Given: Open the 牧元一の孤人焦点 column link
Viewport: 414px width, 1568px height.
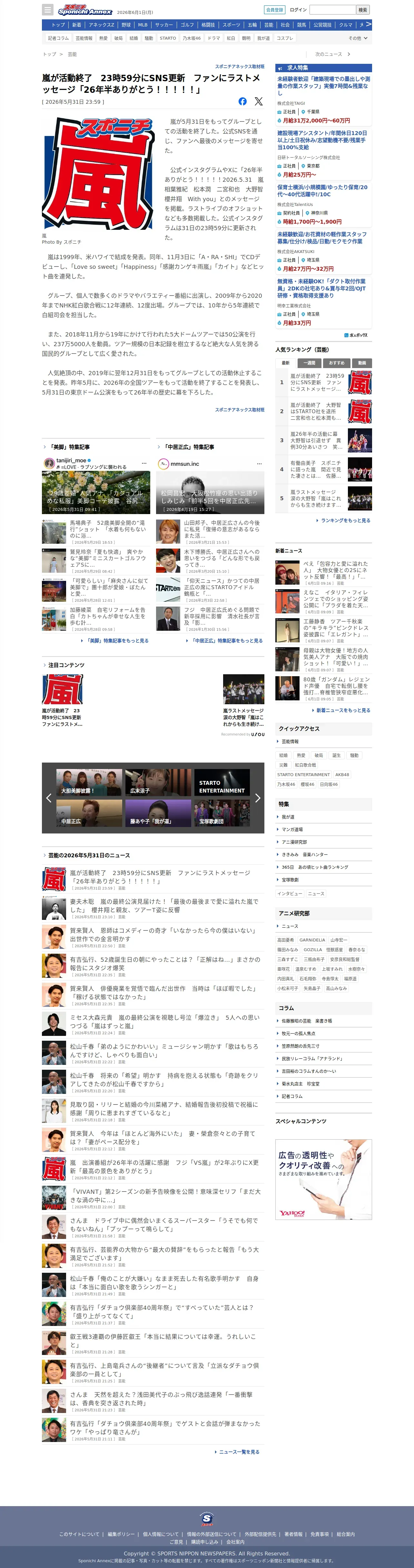Looking at the screenshot, I should [298, 1034].
